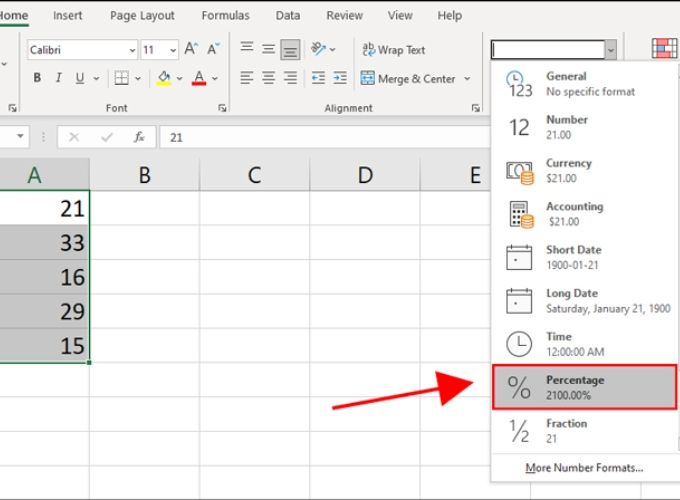Toggle Underline formatting
The width and height of the screenshot is (680, 500).
click(x=80, y=78)
